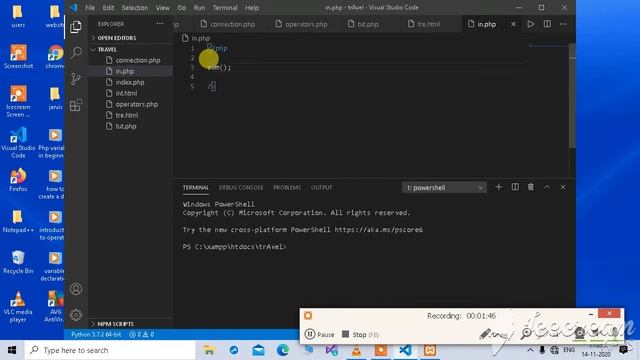Open the Terminal menu
Viewport: 640px width, 360px height.
(225, 7)
